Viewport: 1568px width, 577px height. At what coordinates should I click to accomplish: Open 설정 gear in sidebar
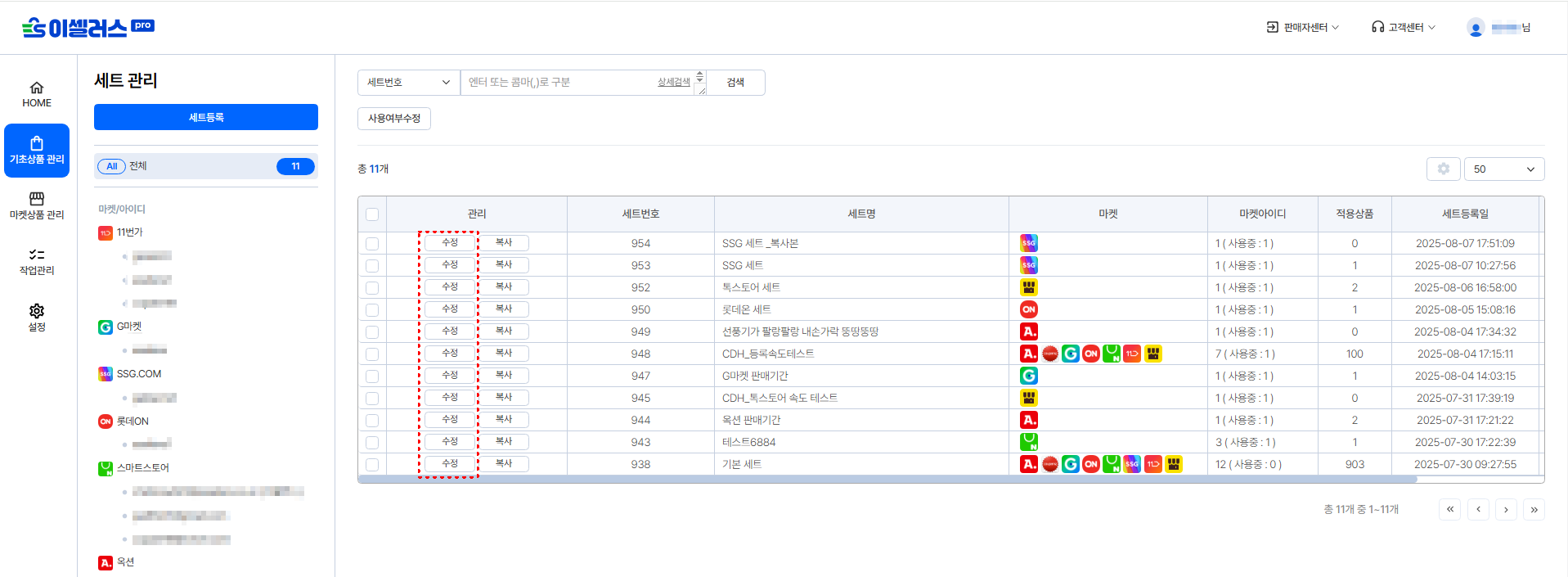click(37, 318)
